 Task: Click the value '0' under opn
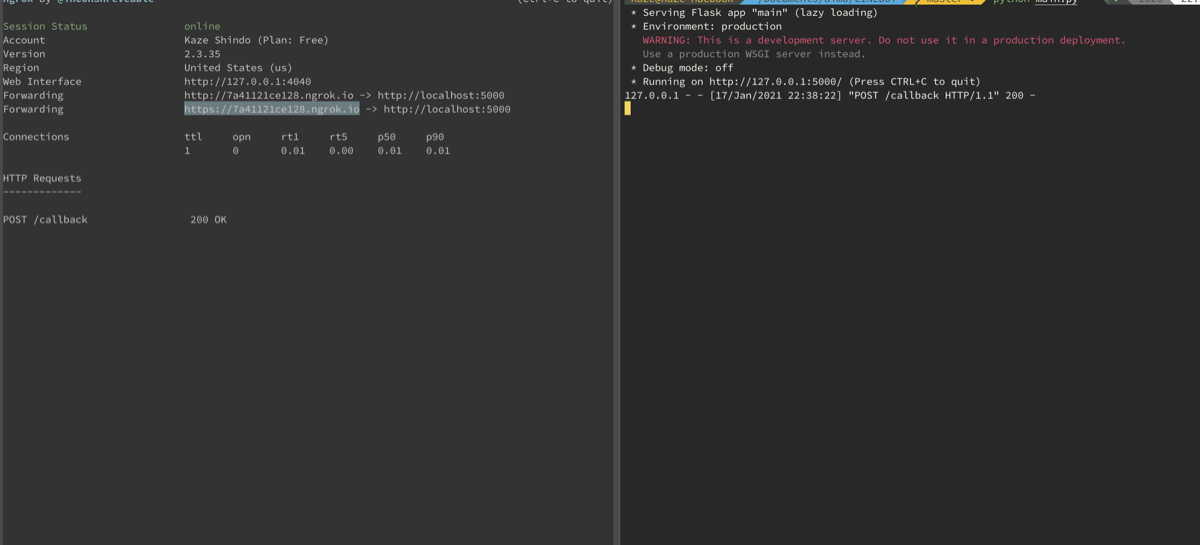click(x=235, y=151)
